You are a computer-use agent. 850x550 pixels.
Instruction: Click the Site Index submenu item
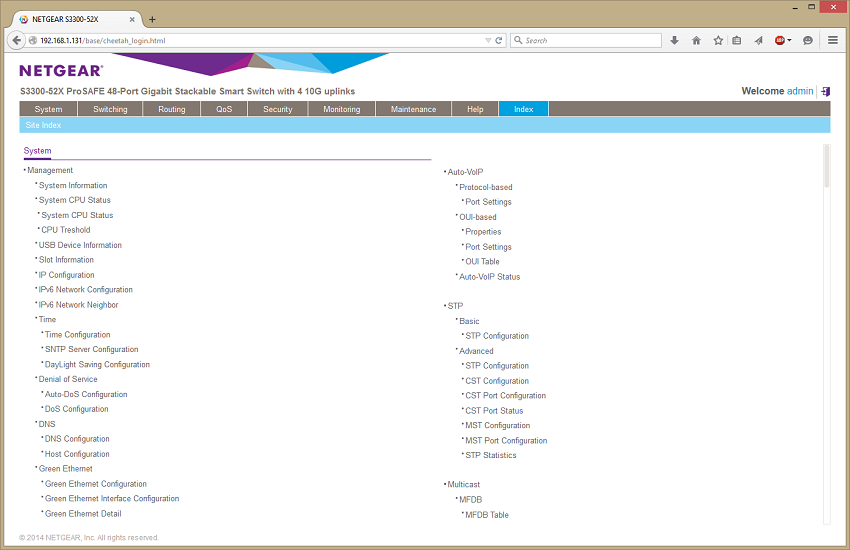tap(43, 125)
